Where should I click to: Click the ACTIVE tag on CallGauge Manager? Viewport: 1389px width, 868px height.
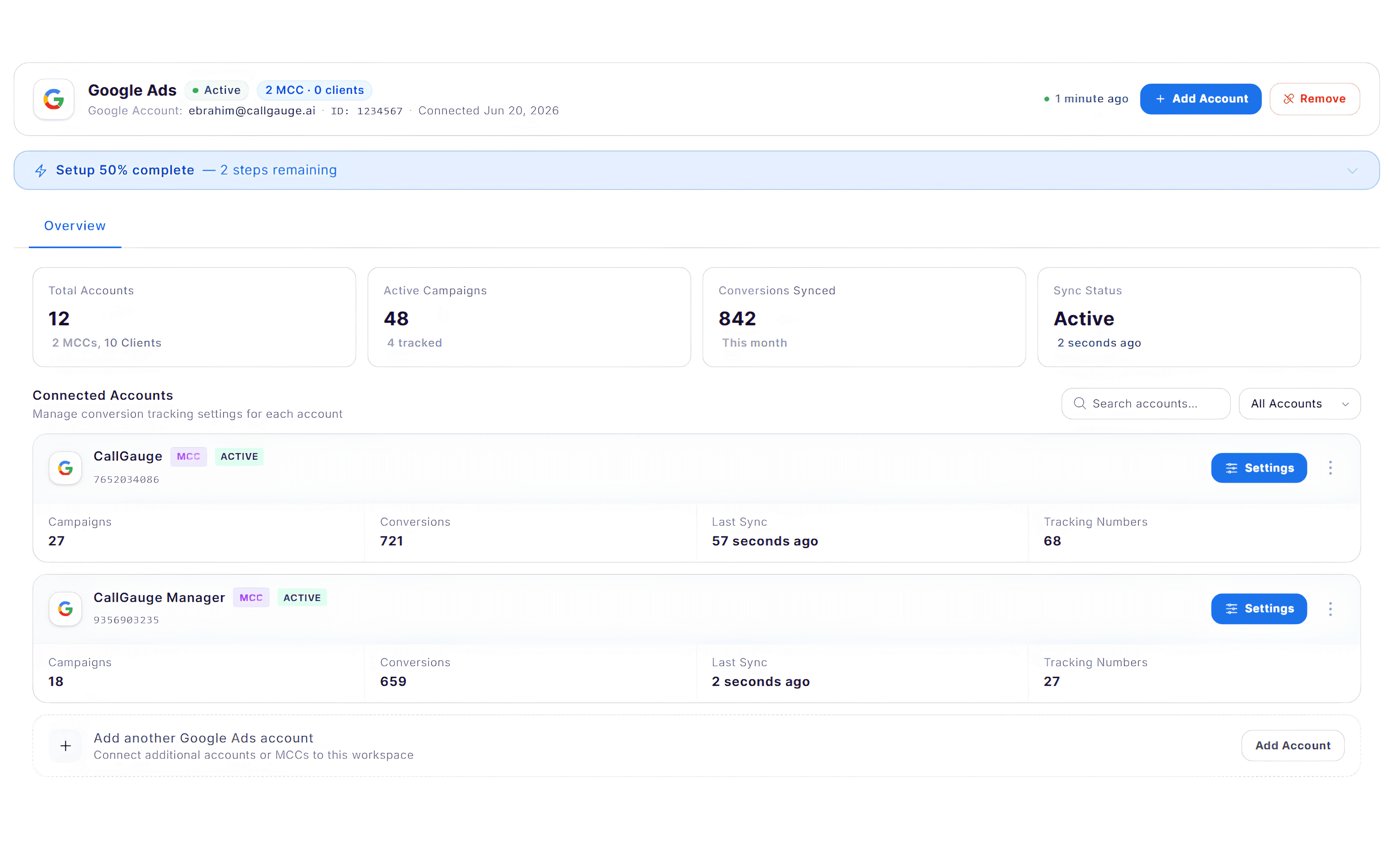click(x=302, y=597)
